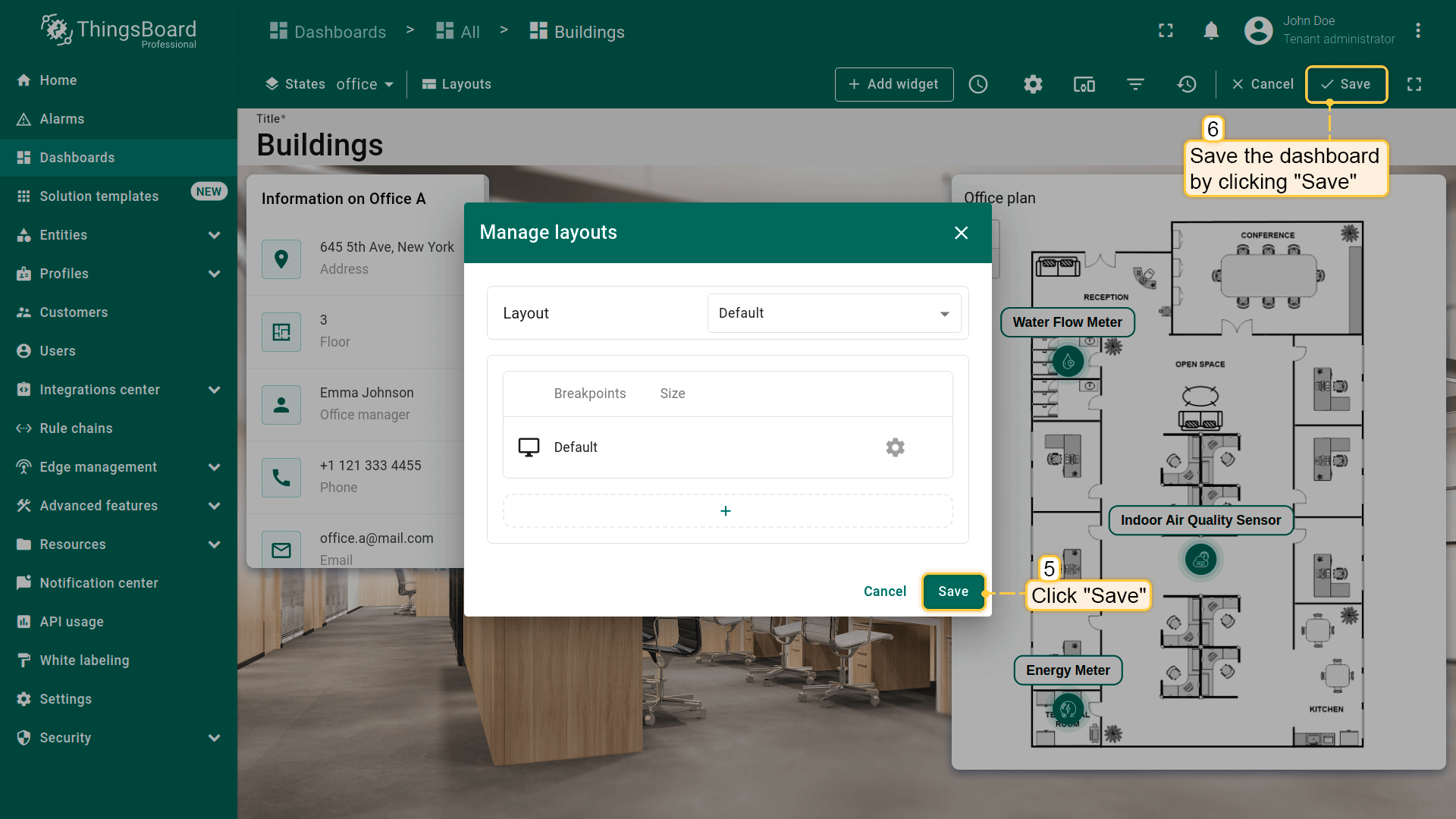Screen dimensions: 1456x819
Task: Open the Layout Default dropdown
Action: tap(833, 313)
